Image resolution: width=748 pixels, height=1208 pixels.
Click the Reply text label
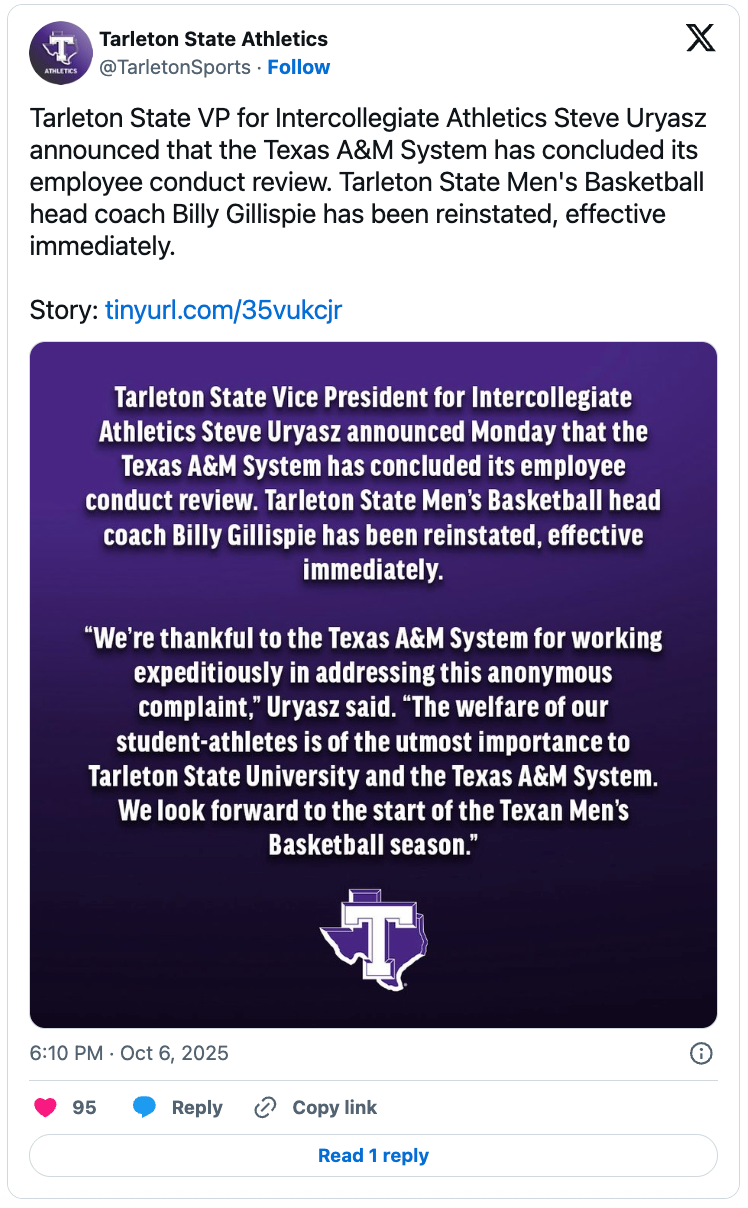click(197, 1107)
